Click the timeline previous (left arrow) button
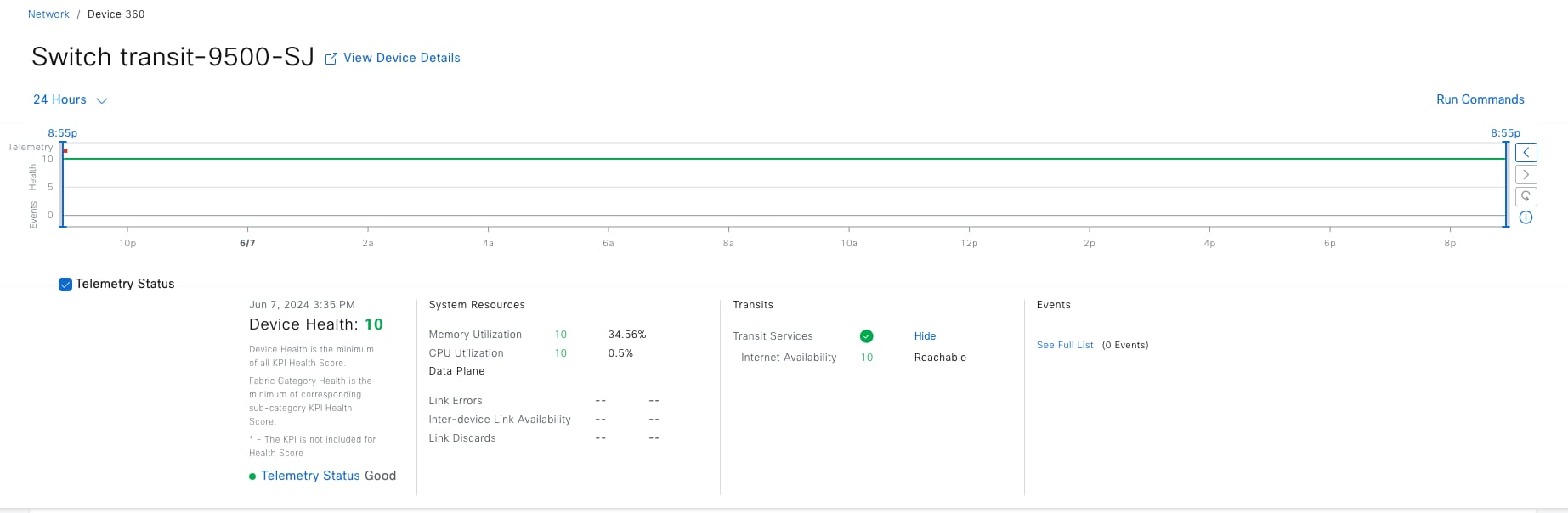Image resolution: width=1568 pixels, height=513 pixels. (1526, 153)
